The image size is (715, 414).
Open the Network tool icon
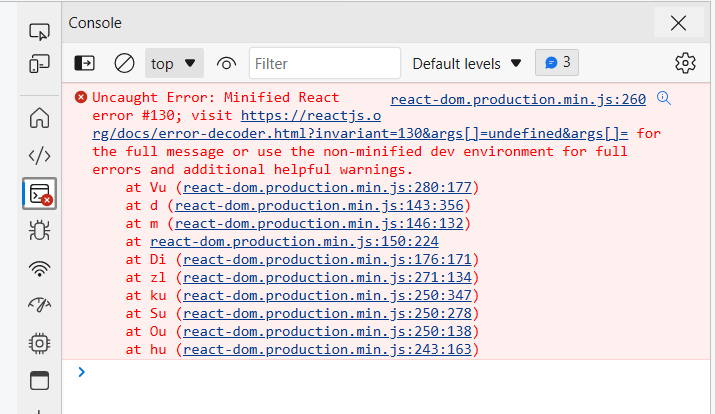[x=40, y=268]
